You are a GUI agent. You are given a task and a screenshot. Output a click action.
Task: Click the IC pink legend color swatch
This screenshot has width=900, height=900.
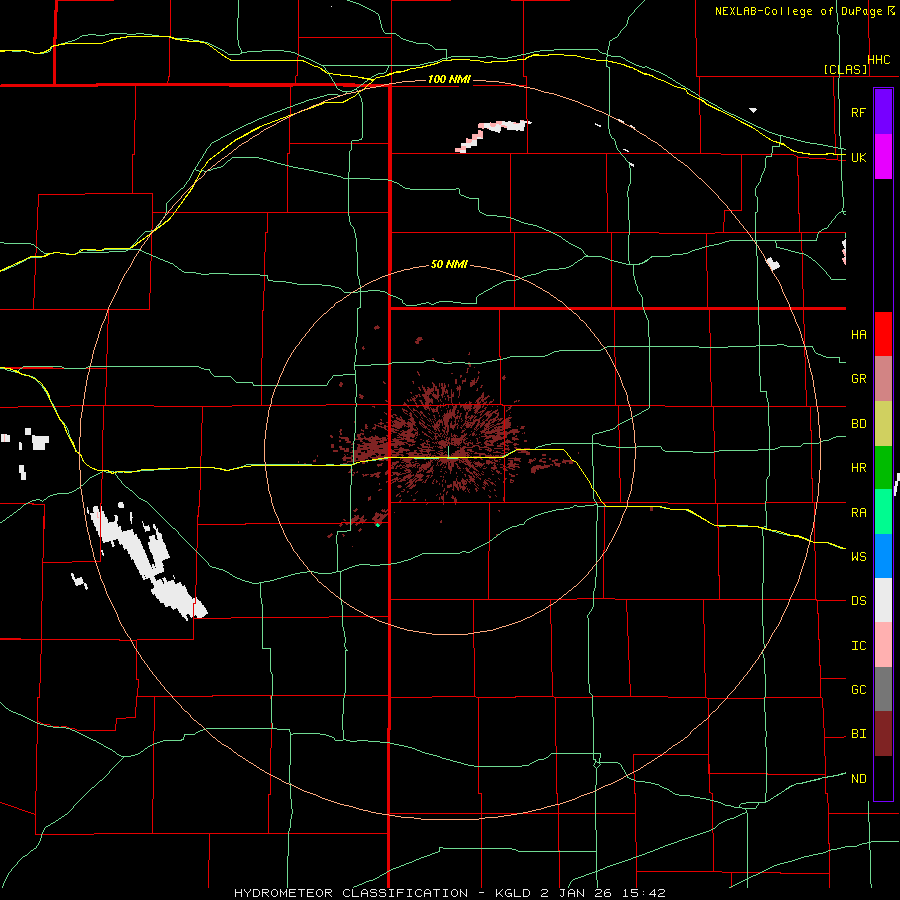point(883,645)
